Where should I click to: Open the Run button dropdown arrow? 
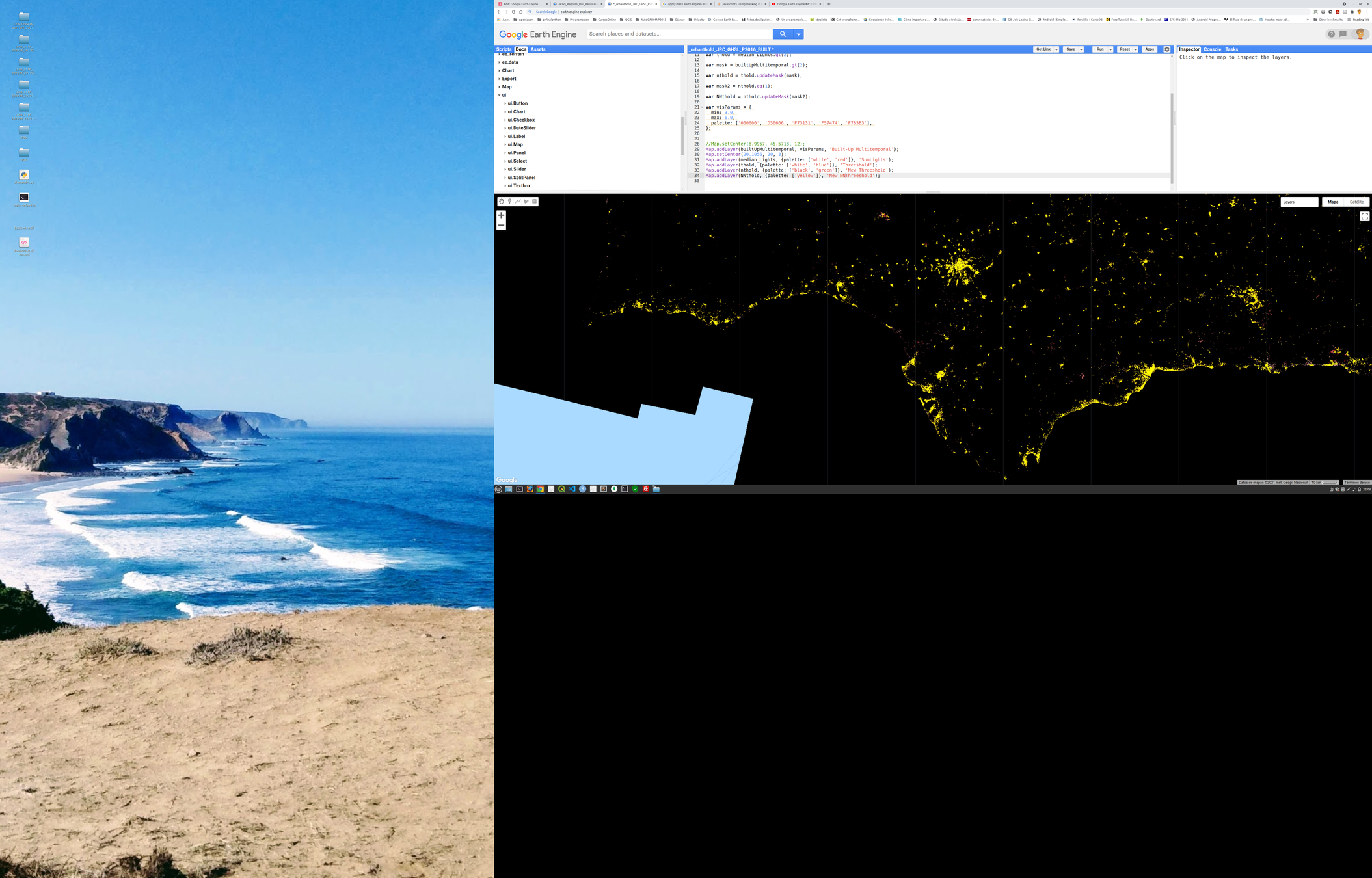(x=1110, y=49)
